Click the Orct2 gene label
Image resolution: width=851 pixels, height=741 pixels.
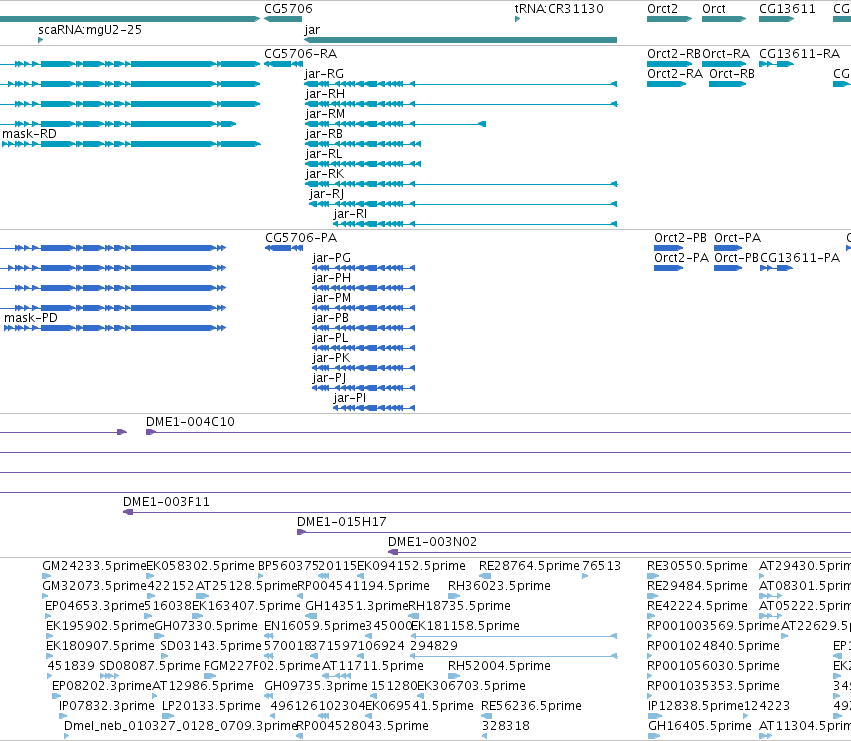[x=663, y=9]
